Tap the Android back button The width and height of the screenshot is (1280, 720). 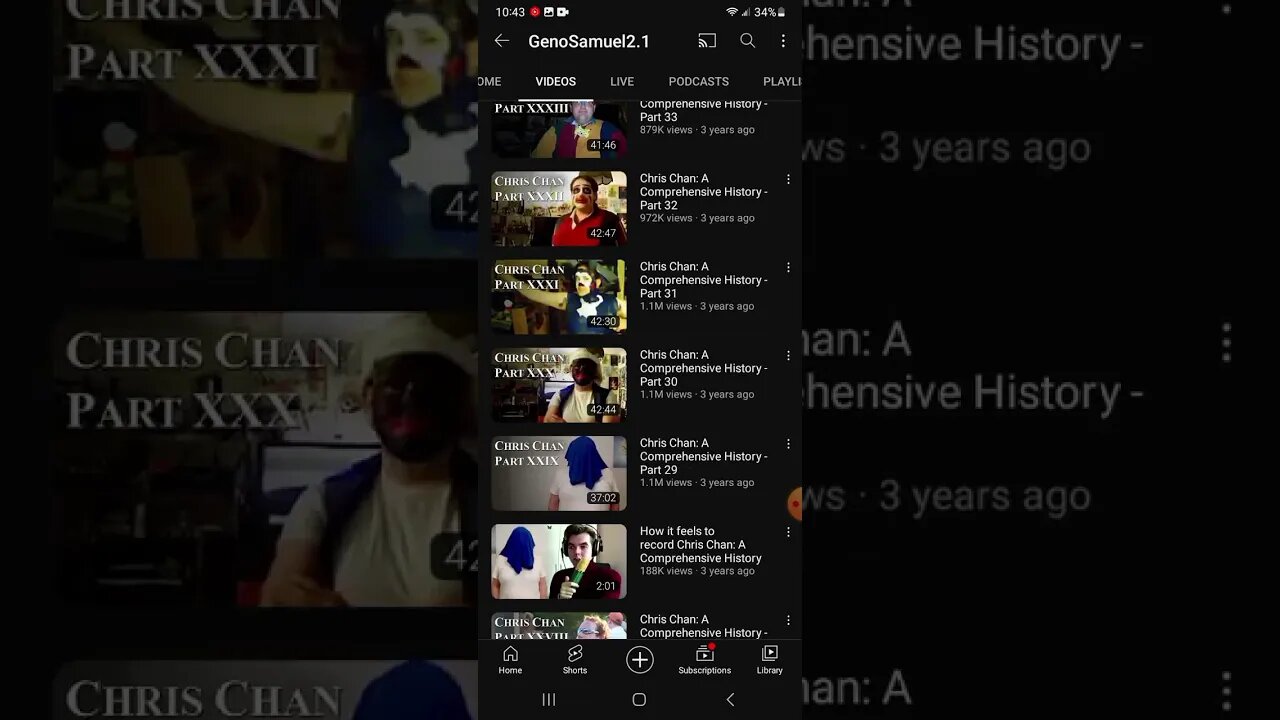point(730,700)
